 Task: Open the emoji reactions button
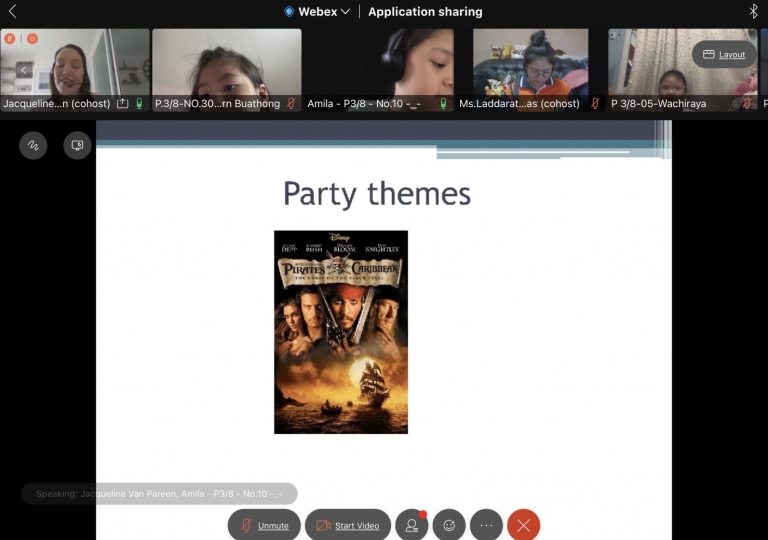tap(449, 525)
